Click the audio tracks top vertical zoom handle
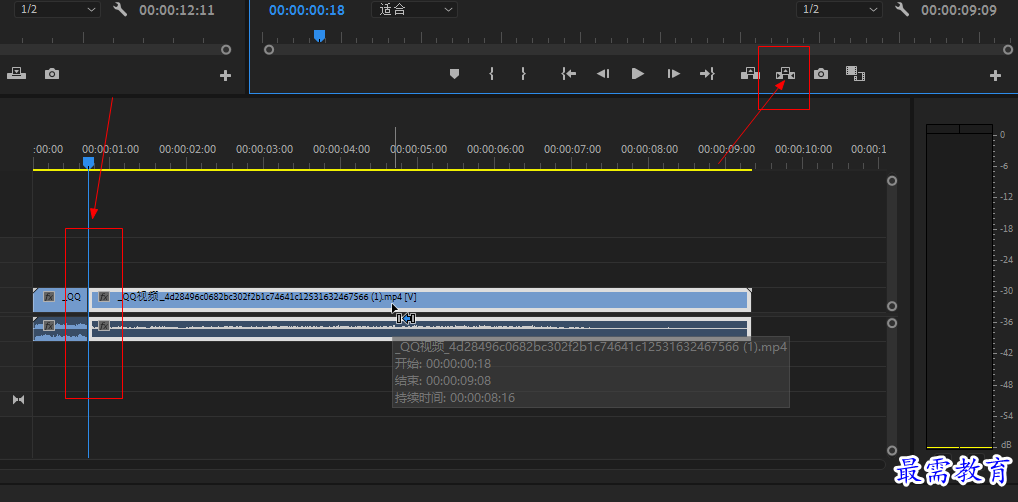 point(892,323)
